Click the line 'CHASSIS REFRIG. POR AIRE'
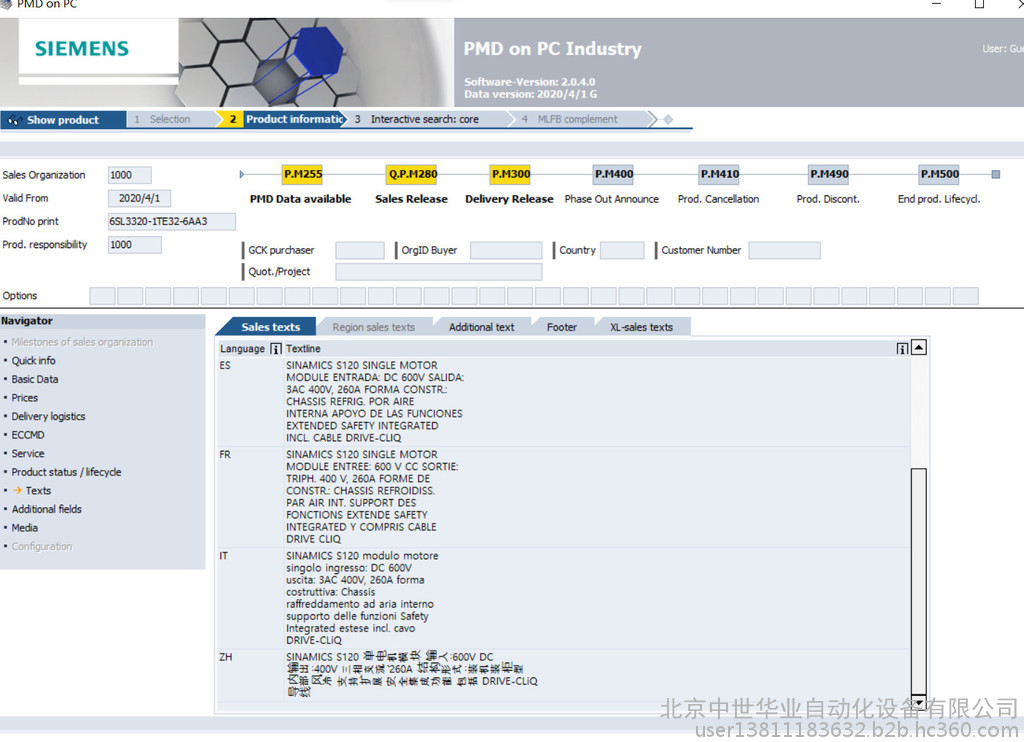The width and height of the screenshot is (1024, 742). tap(350, 402)
